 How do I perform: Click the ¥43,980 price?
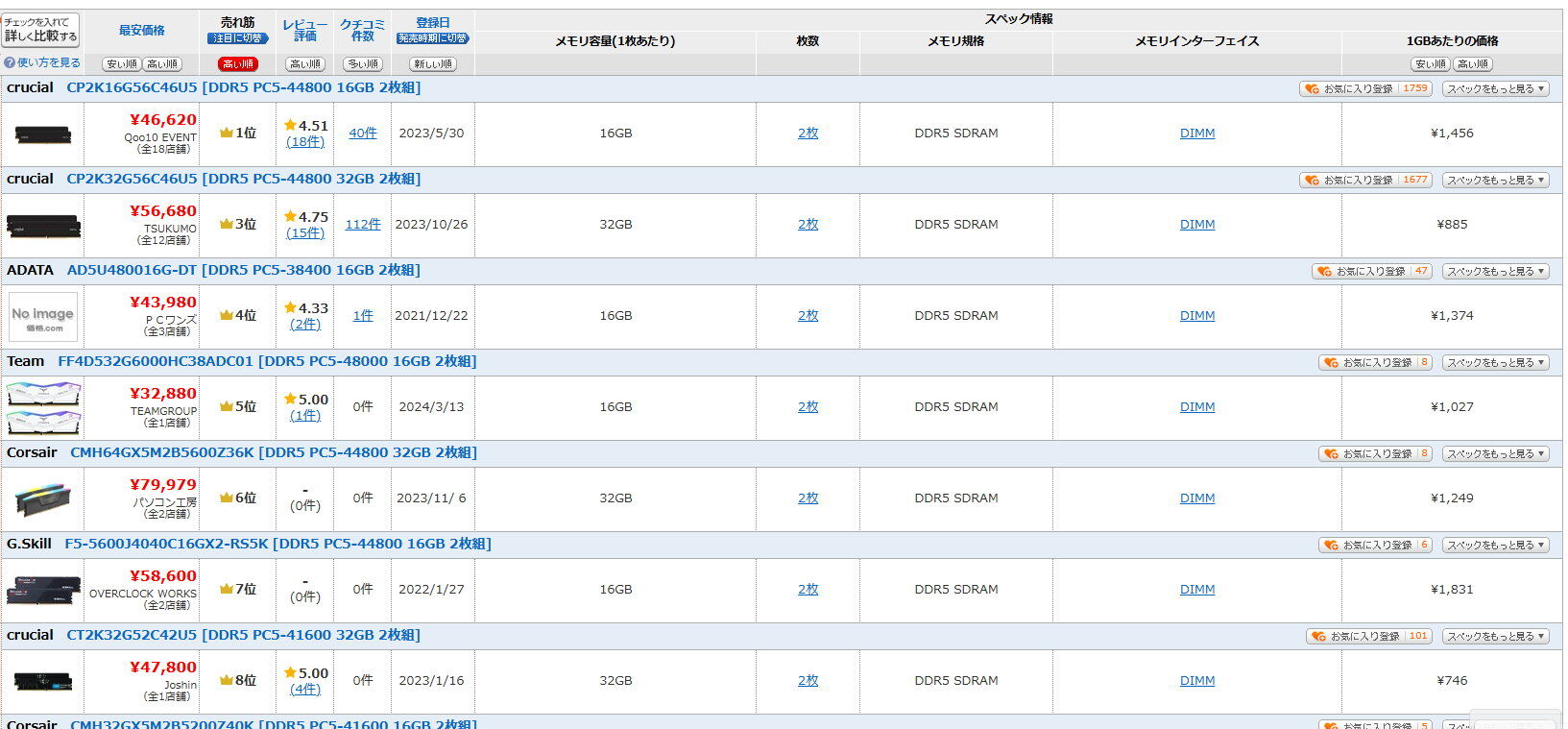(163, 303)
